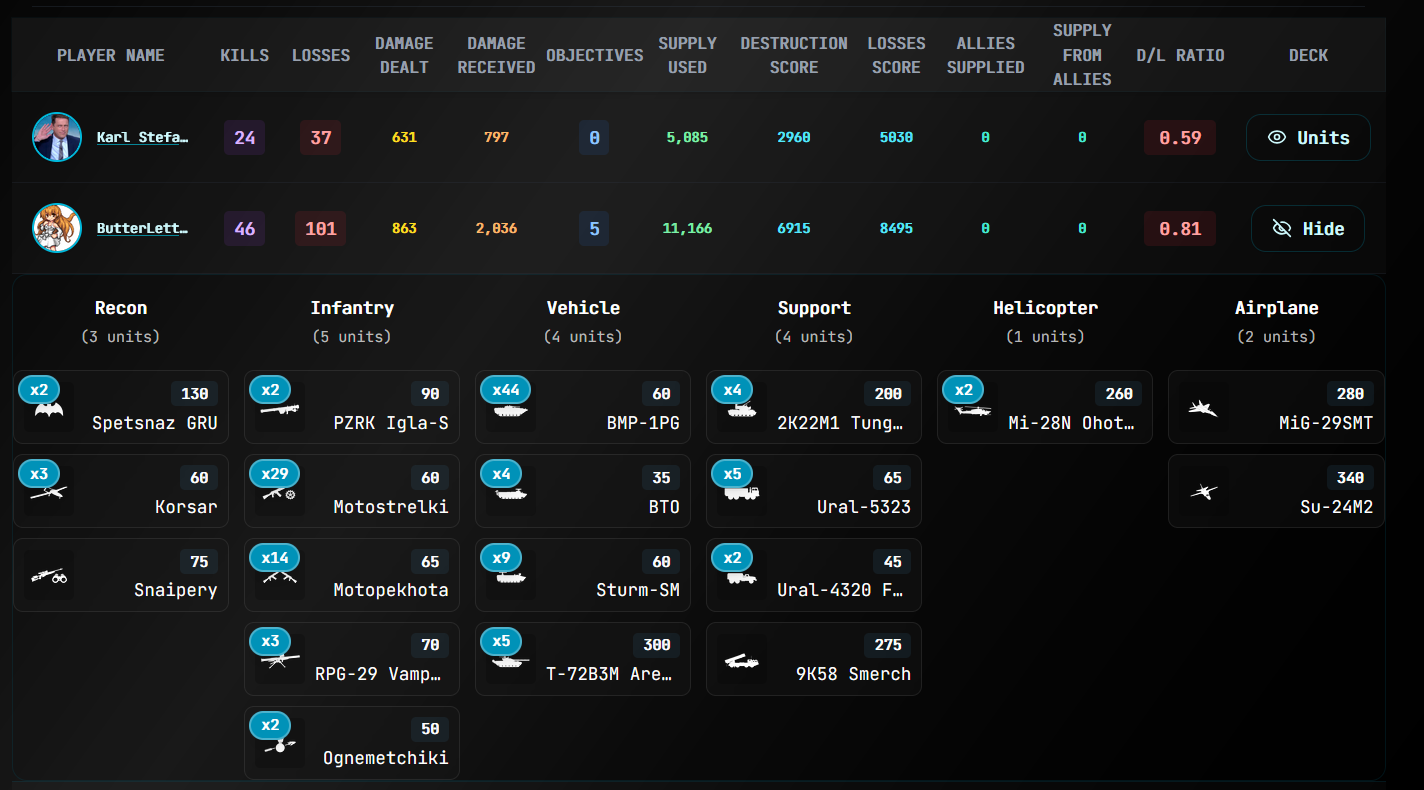Image resolution: width=1424 pixels, height=790 pixels.
Task: Sort by D/L Ratio column
Action: click(1180, 55)
